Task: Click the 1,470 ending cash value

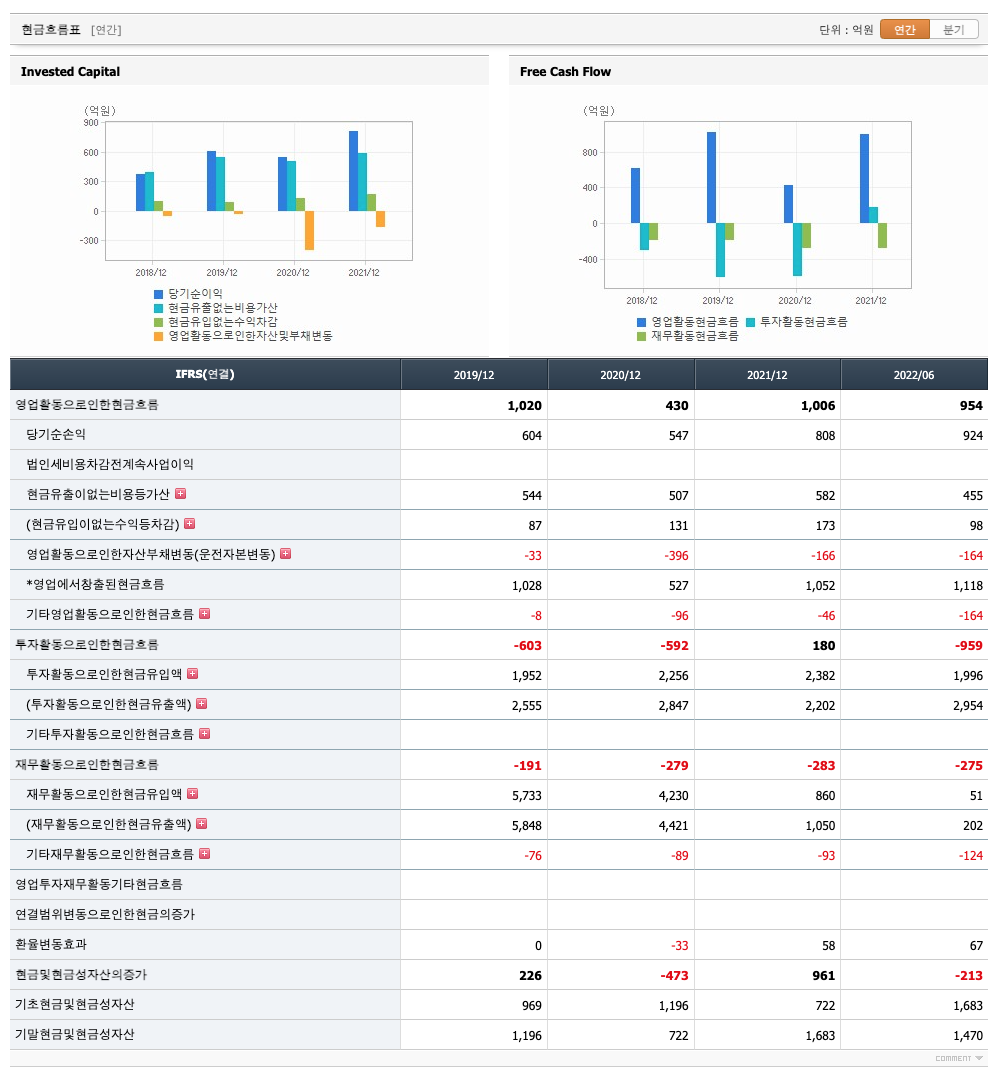Action: [968, 1035]
